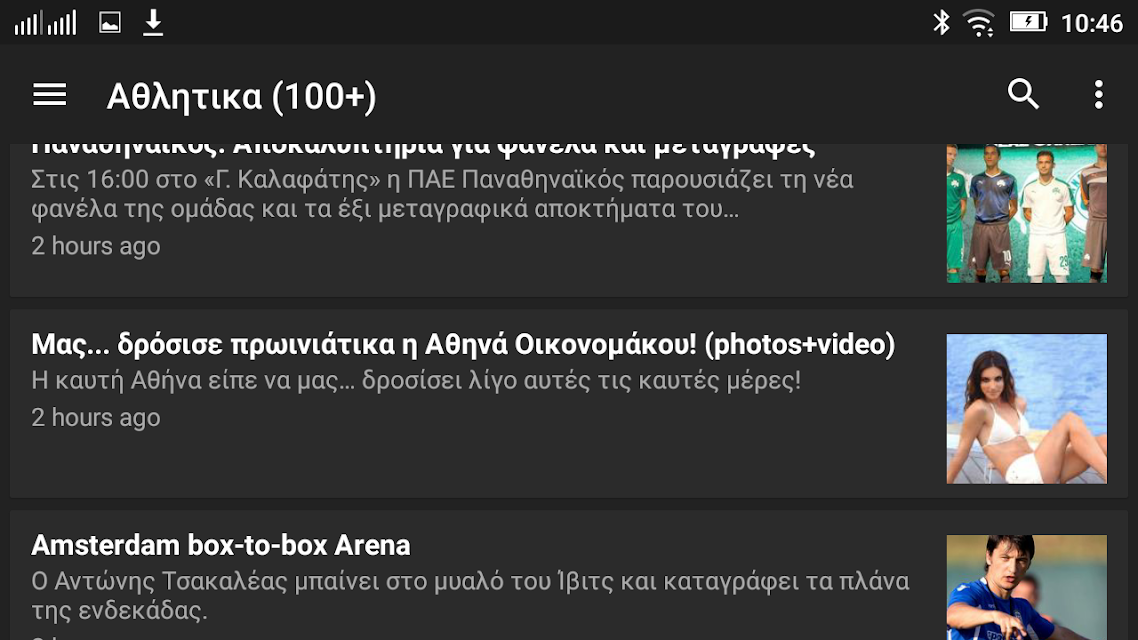Image resolution: width=1138 pixels, height=640 pixels.
Task: Tap the download arrow status icon
Action: tap(152, 23)
